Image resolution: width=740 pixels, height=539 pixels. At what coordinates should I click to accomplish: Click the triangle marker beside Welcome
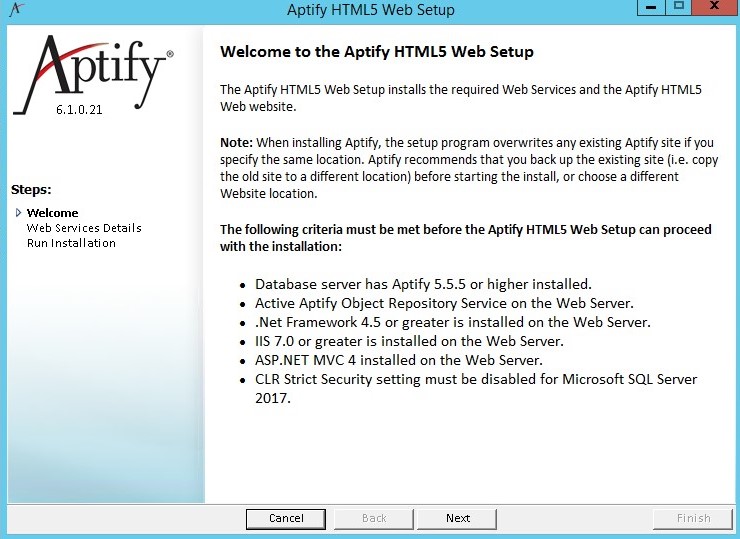point(18,212)
